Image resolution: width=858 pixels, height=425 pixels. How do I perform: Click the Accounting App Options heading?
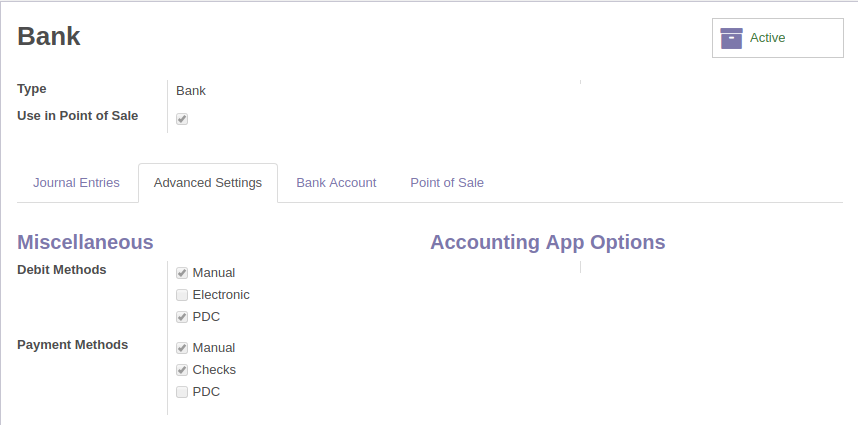pos(548,242)
